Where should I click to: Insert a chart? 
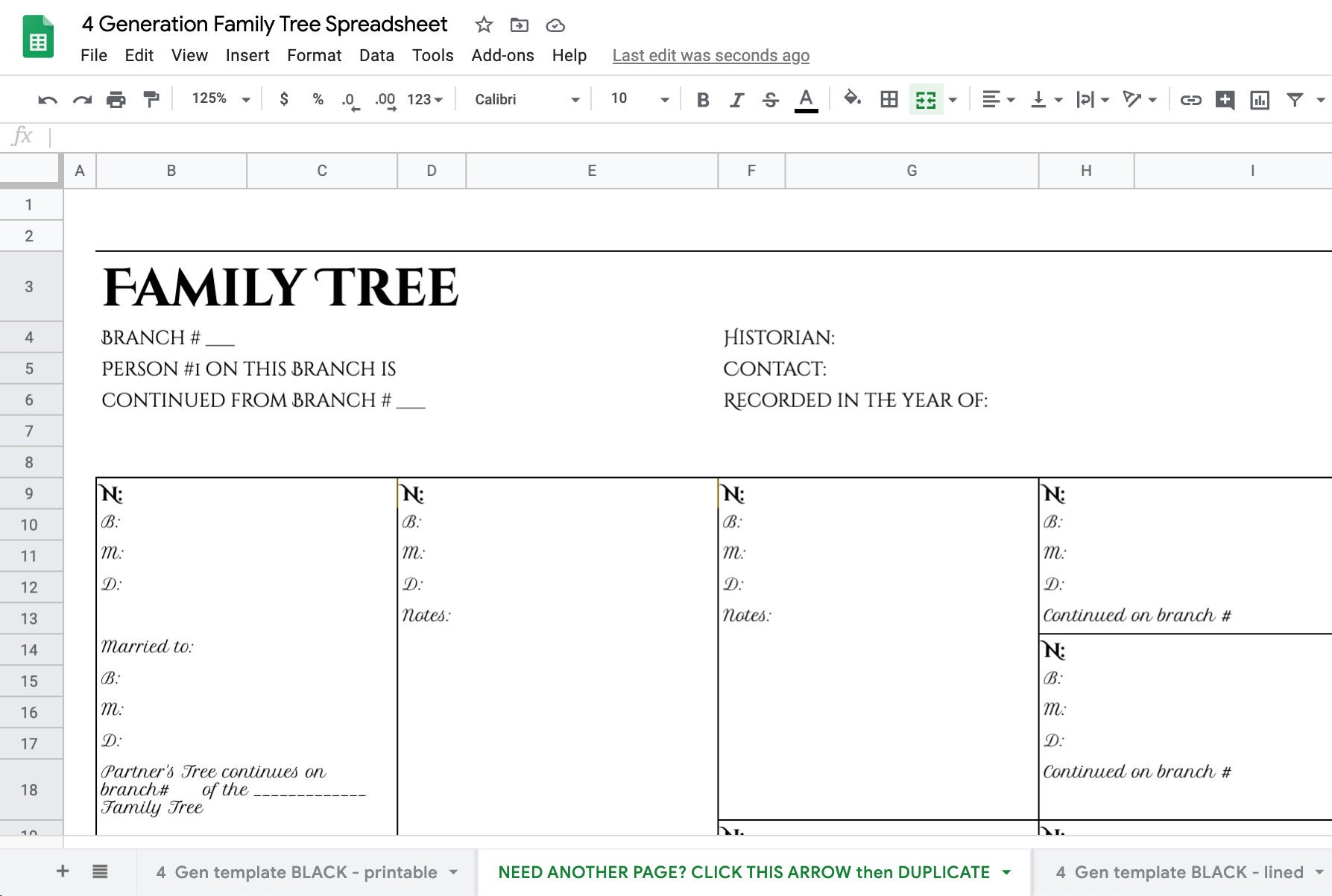pos(1260,99)
